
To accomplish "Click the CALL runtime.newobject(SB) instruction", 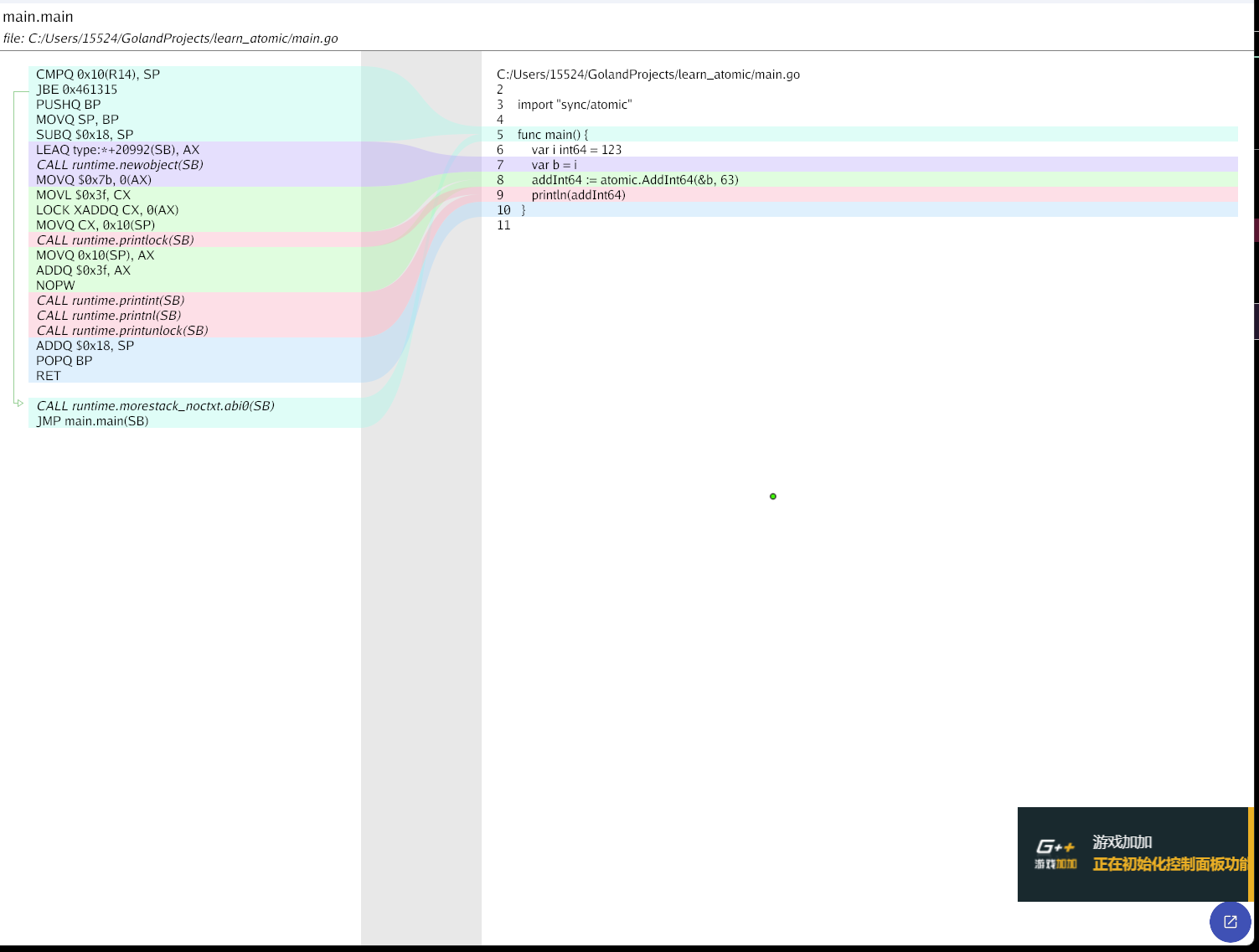I will [x=120, y=165].
